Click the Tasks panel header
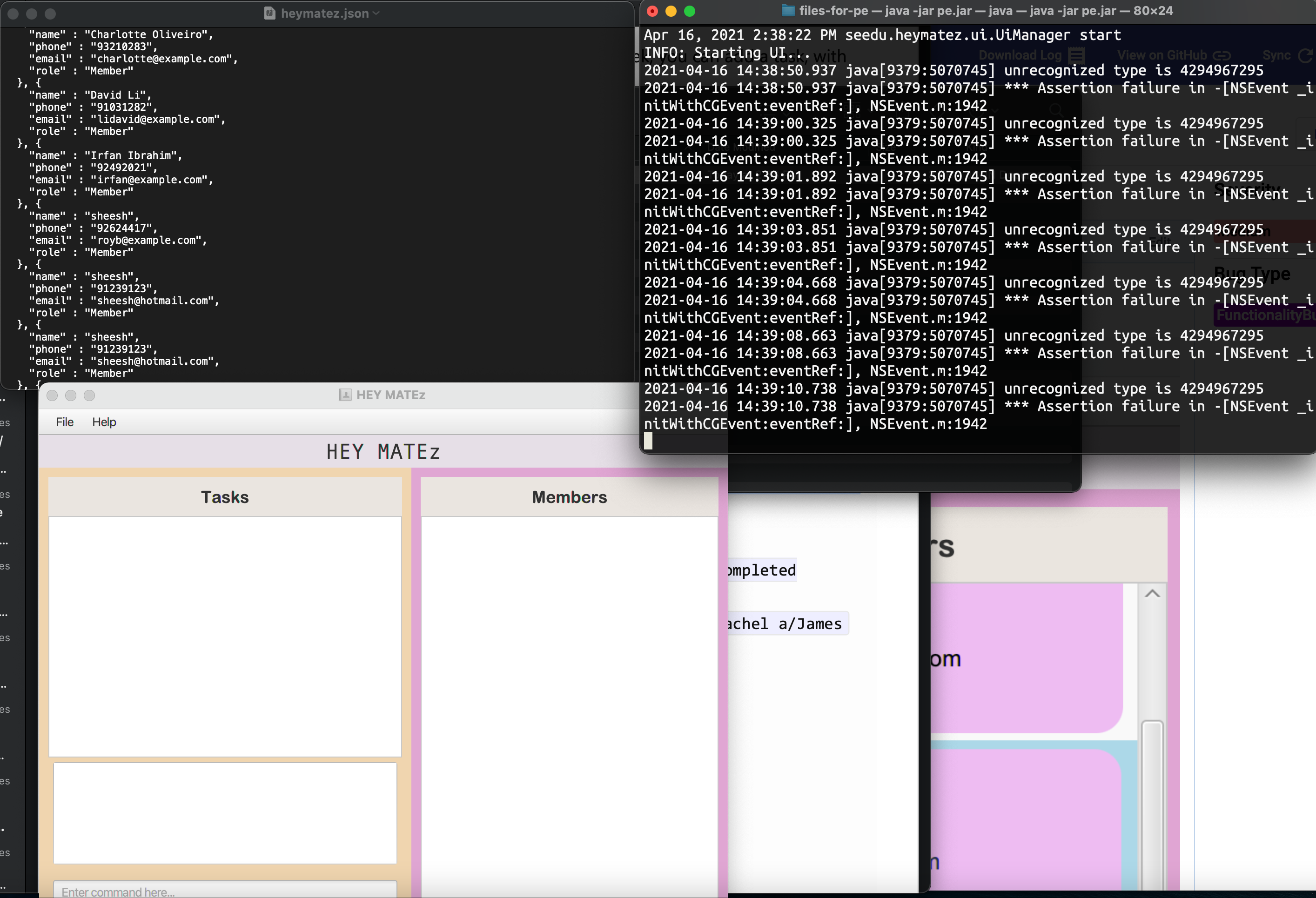 pyautogui.click(x=225, y=496)
